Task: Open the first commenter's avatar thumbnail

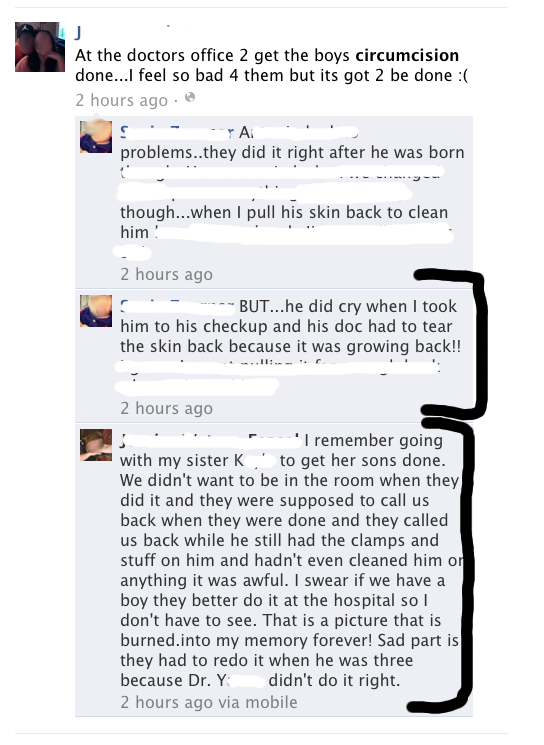Action: (x=96, y=137)
